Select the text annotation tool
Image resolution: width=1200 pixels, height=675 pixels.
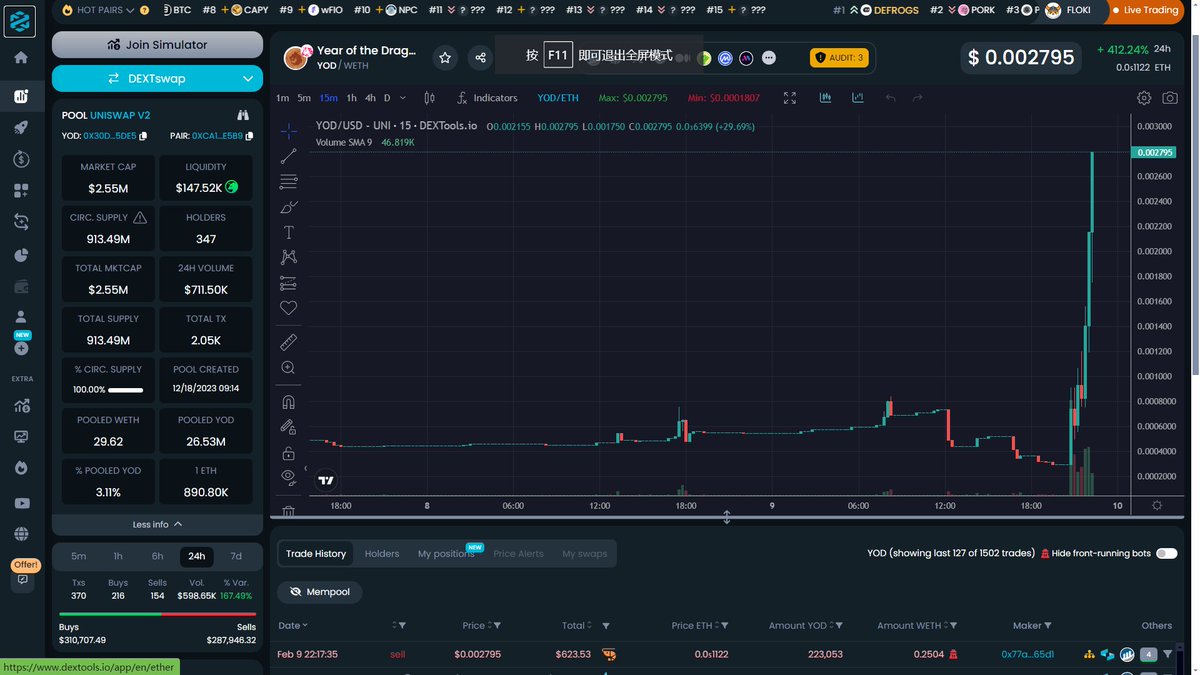point(288,232)
